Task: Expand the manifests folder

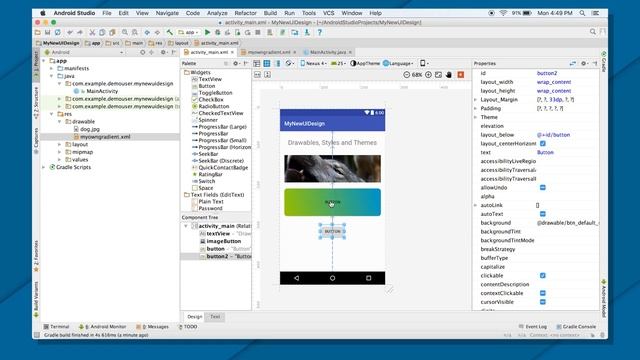Action: coord(52,69)
